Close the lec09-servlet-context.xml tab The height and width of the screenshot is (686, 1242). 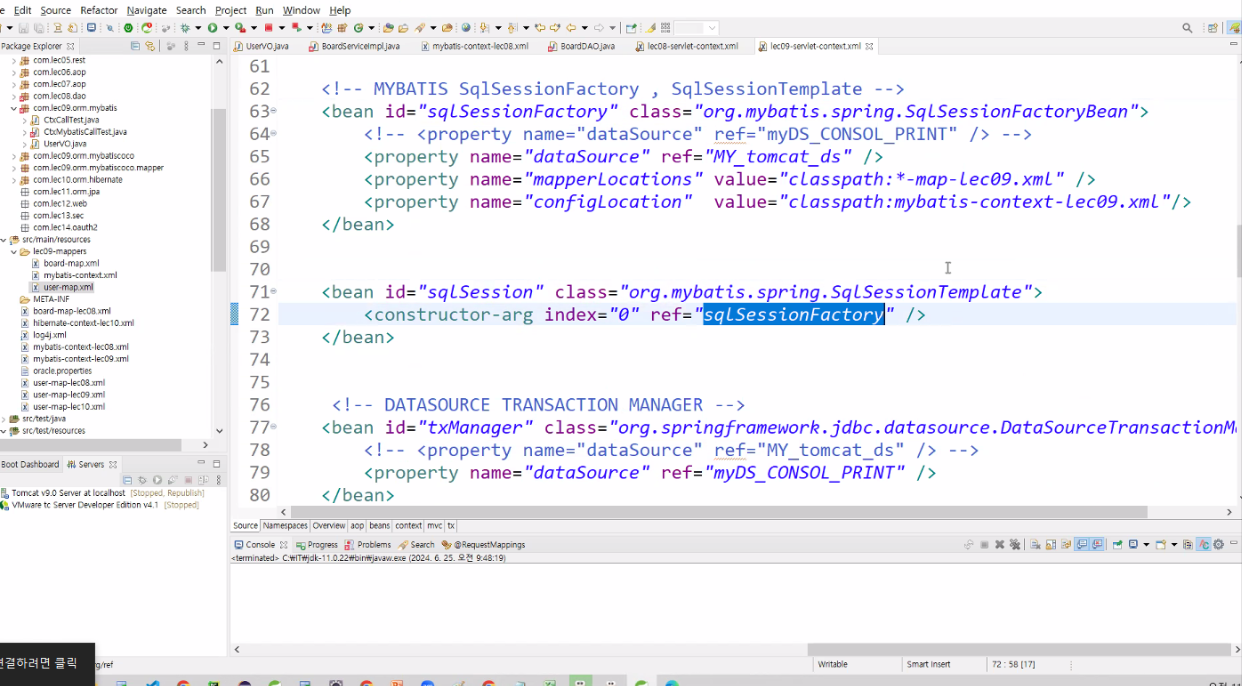(870, 46)
